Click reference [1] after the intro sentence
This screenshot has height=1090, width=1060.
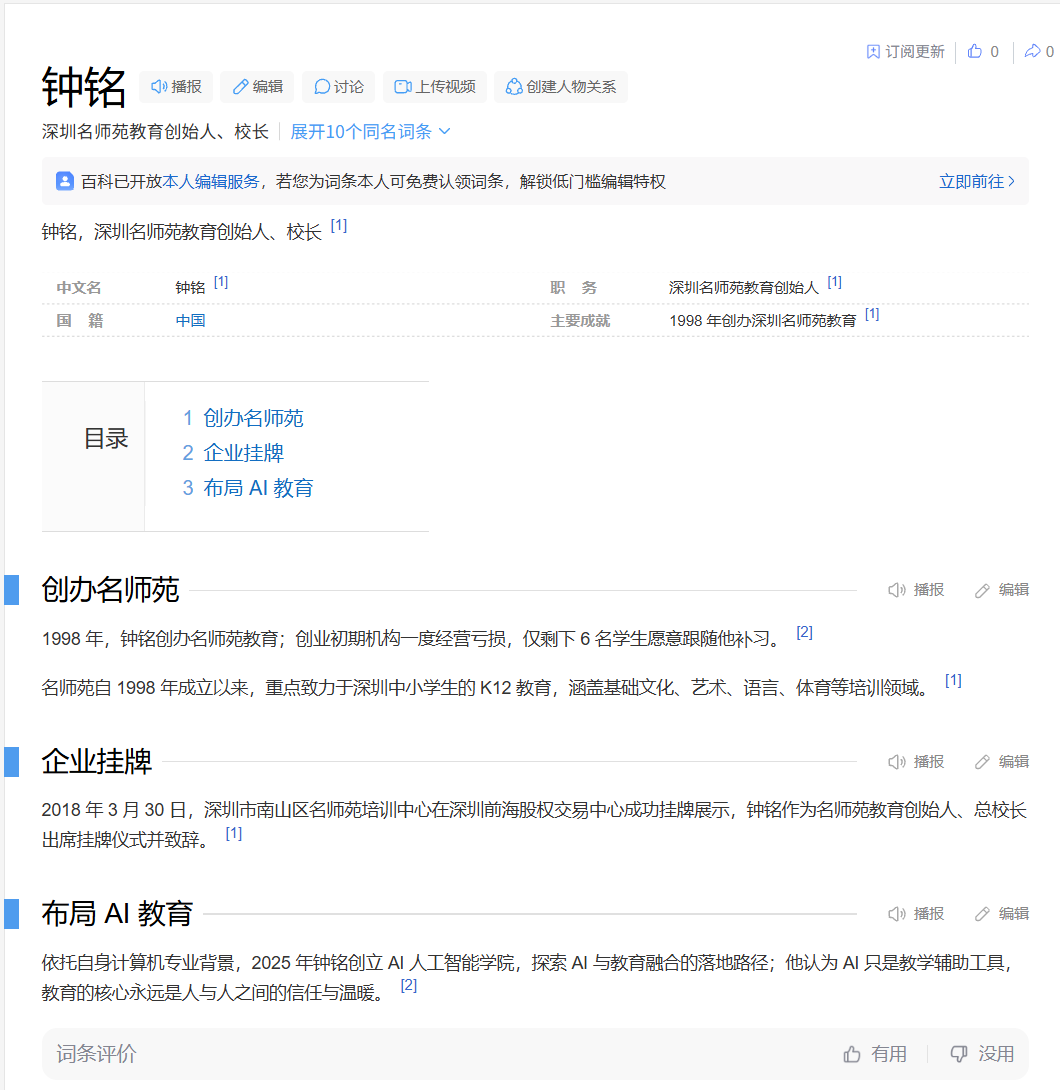(x=339, y=226)
